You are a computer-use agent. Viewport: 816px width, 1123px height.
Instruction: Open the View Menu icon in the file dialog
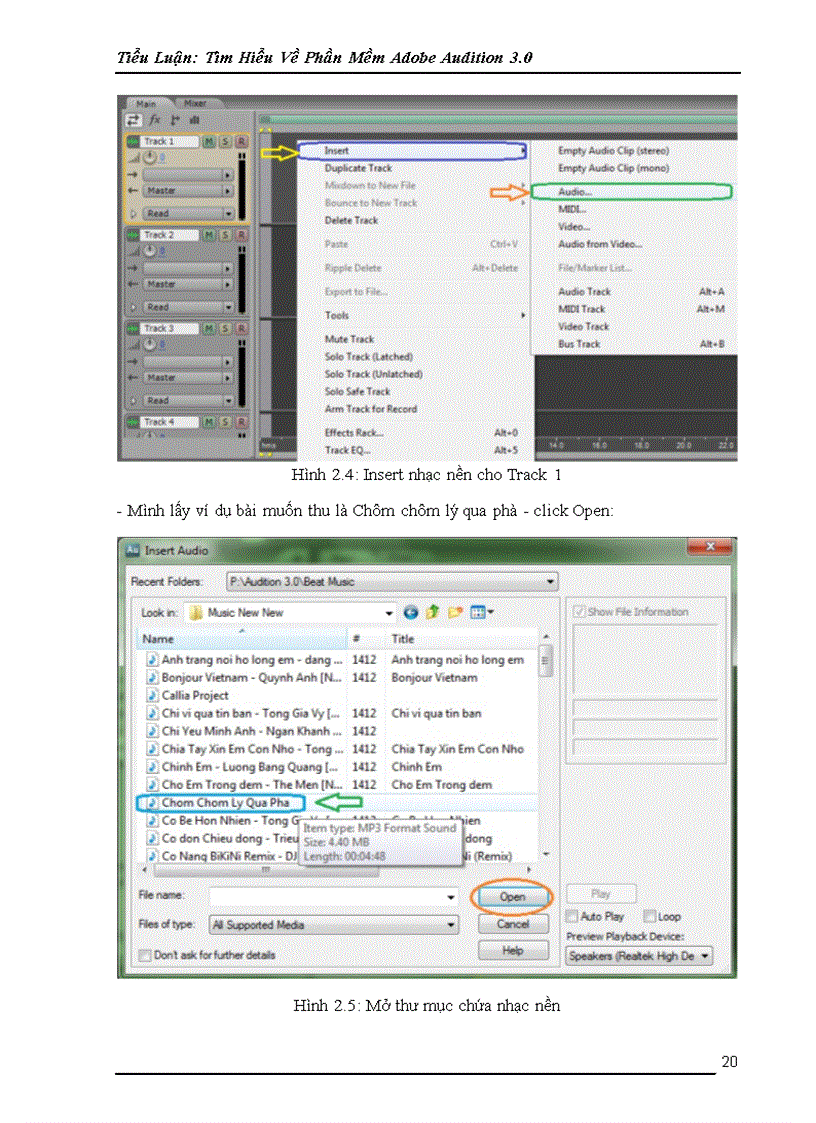(478, 610)
